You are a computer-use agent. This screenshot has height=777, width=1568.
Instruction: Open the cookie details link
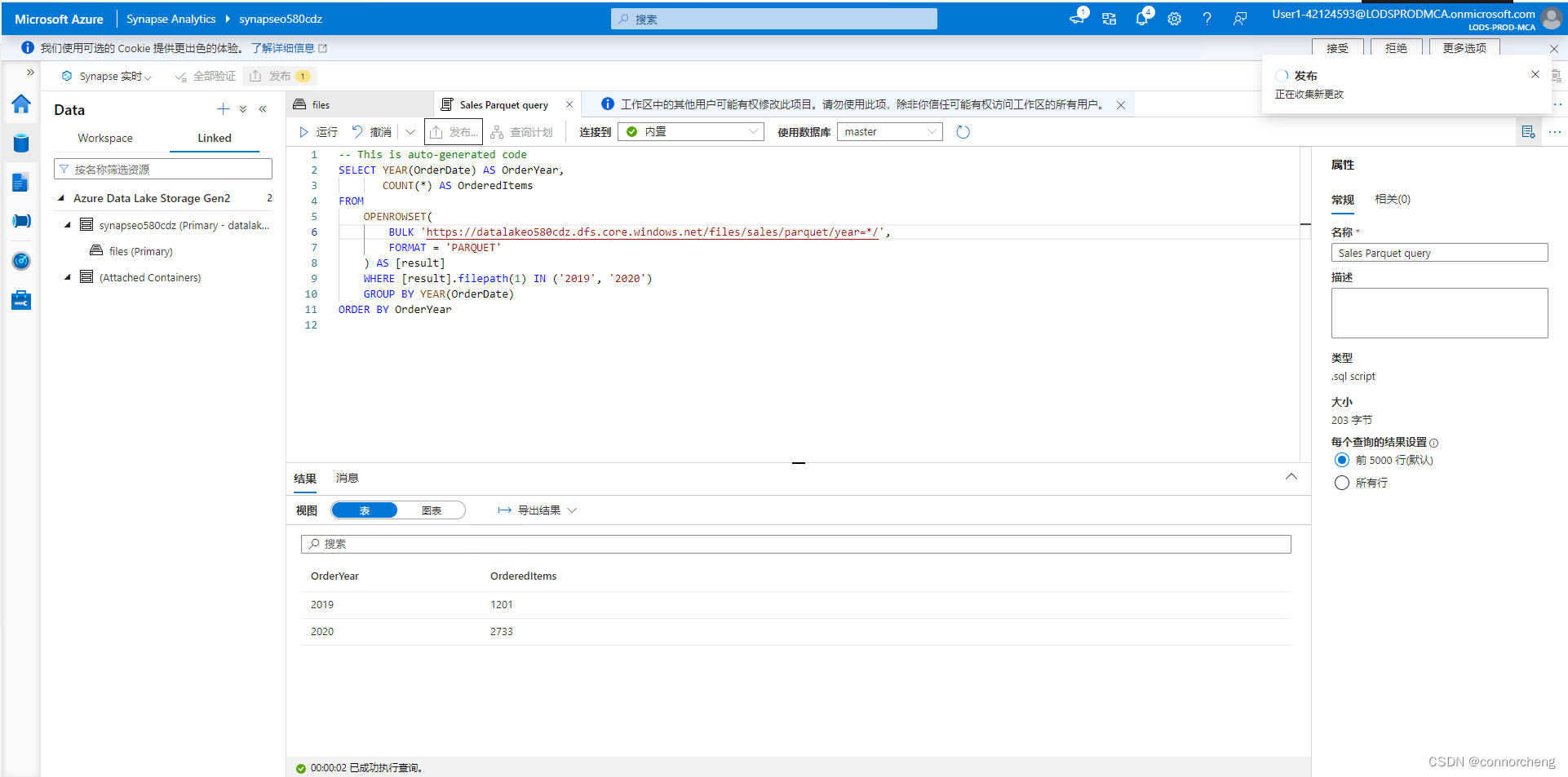pos(289,48)
